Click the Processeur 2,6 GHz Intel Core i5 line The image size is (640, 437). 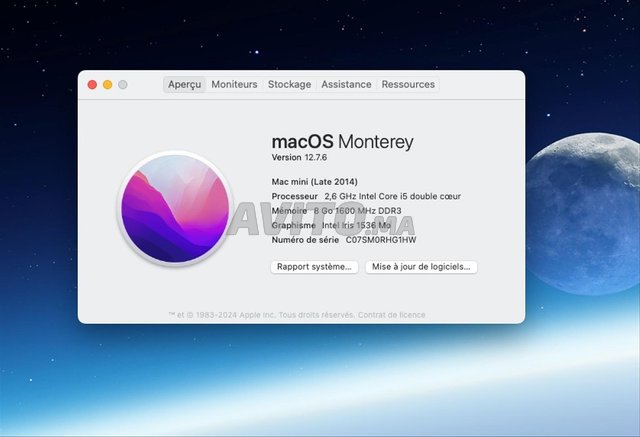[366, 196]
